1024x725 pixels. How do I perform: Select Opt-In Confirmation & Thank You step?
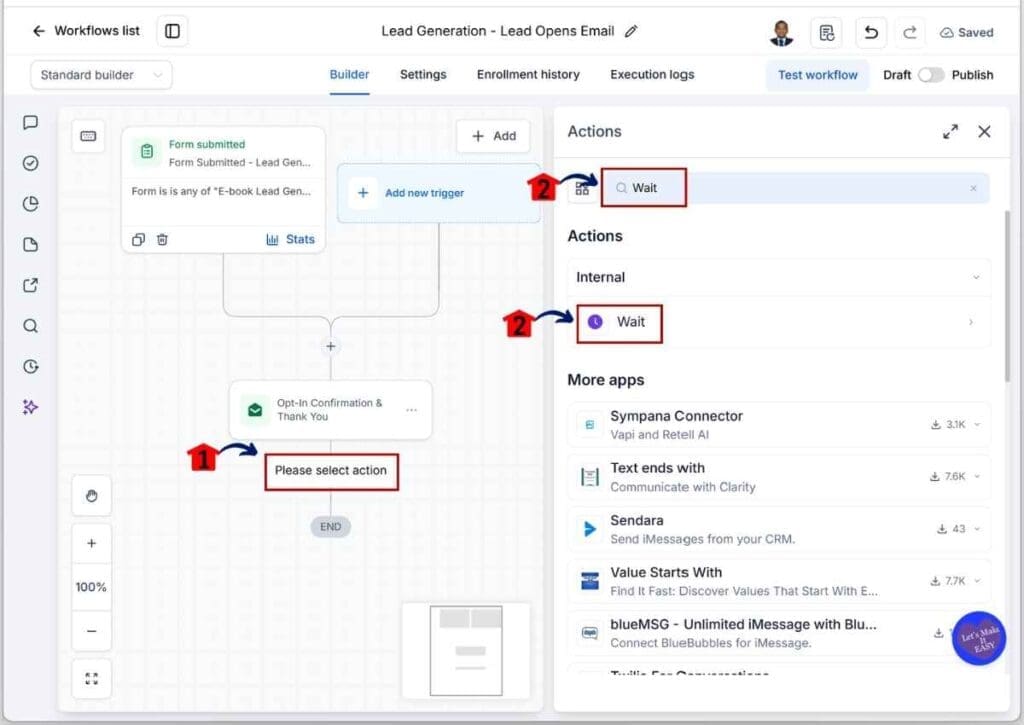point(330,410)
